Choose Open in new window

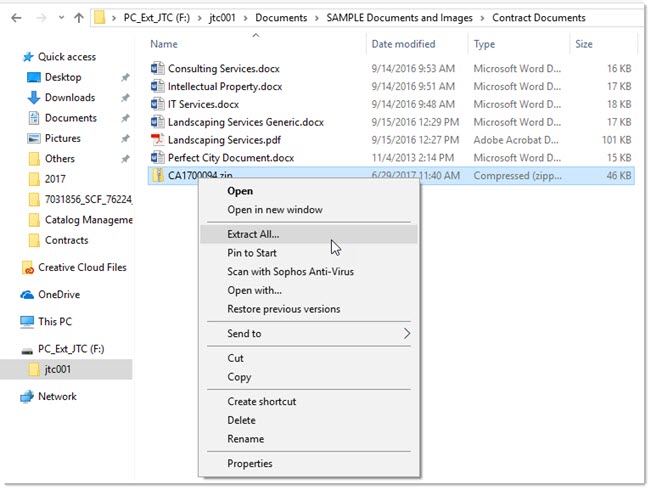pyautogui.click(x=275, y=210)
